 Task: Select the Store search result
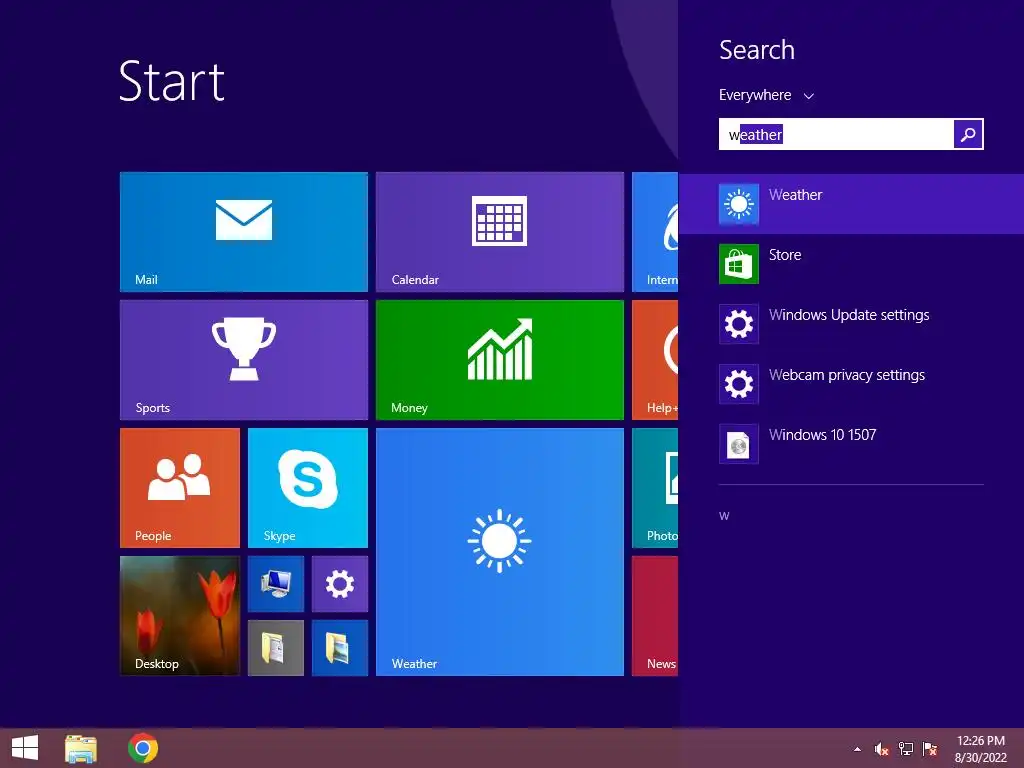pos(851,264)
